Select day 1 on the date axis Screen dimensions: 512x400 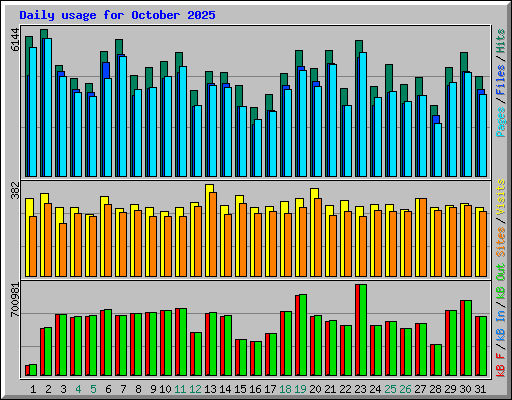tap(33, 389)
